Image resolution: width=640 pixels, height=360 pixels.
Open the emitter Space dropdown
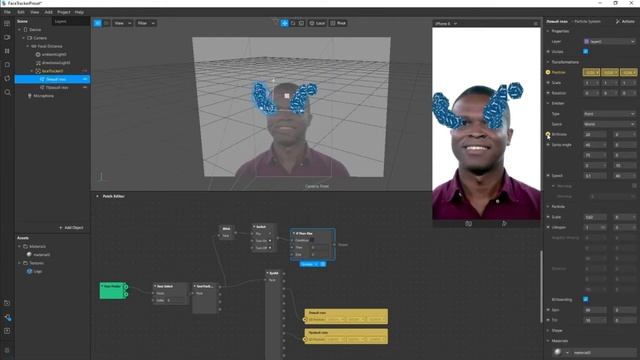(x=609, y=124)
